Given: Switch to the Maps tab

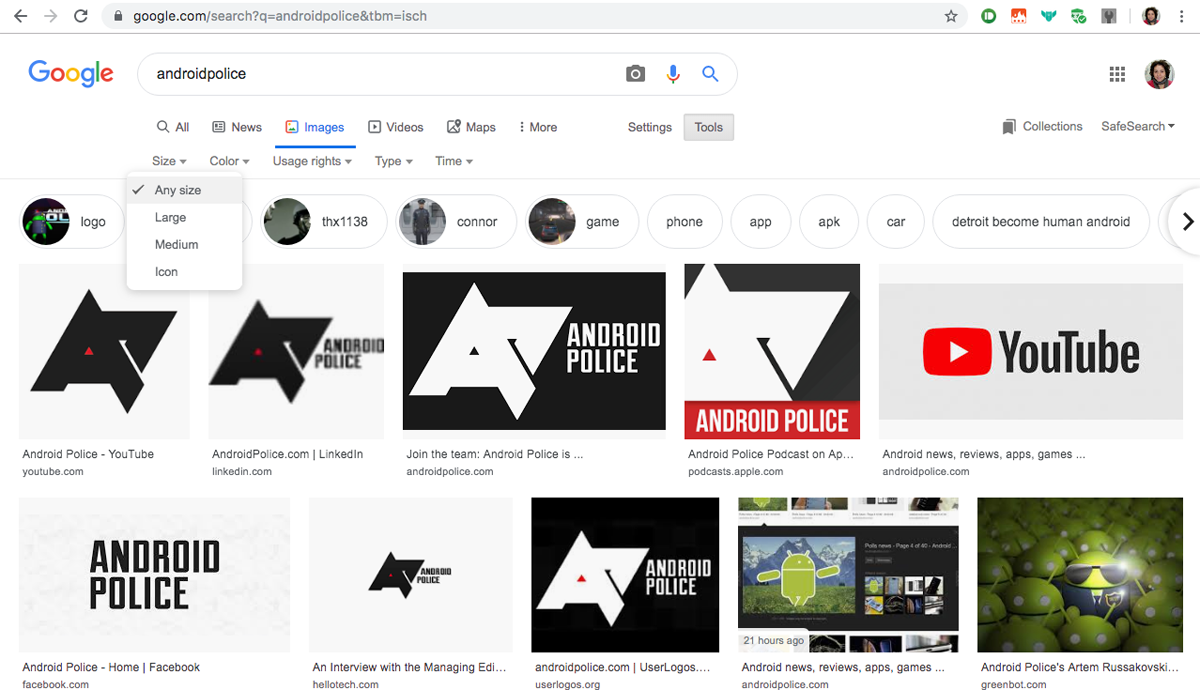Looking at the screenshot, I should (471, 127).
